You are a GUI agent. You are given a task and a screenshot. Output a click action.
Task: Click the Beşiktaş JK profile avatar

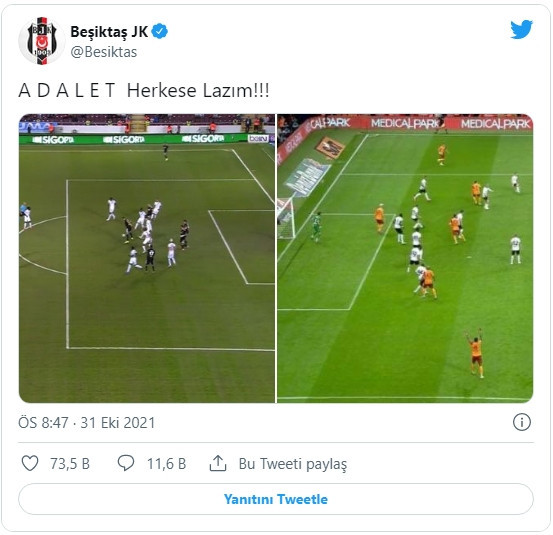coord(42,41)
